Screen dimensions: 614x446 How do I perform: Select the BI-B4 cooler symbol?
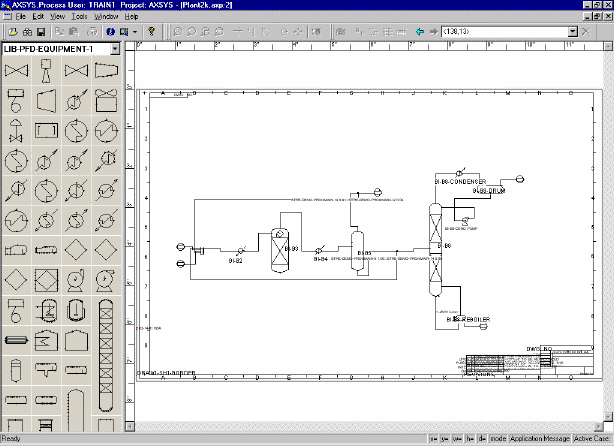click(319, 250)
